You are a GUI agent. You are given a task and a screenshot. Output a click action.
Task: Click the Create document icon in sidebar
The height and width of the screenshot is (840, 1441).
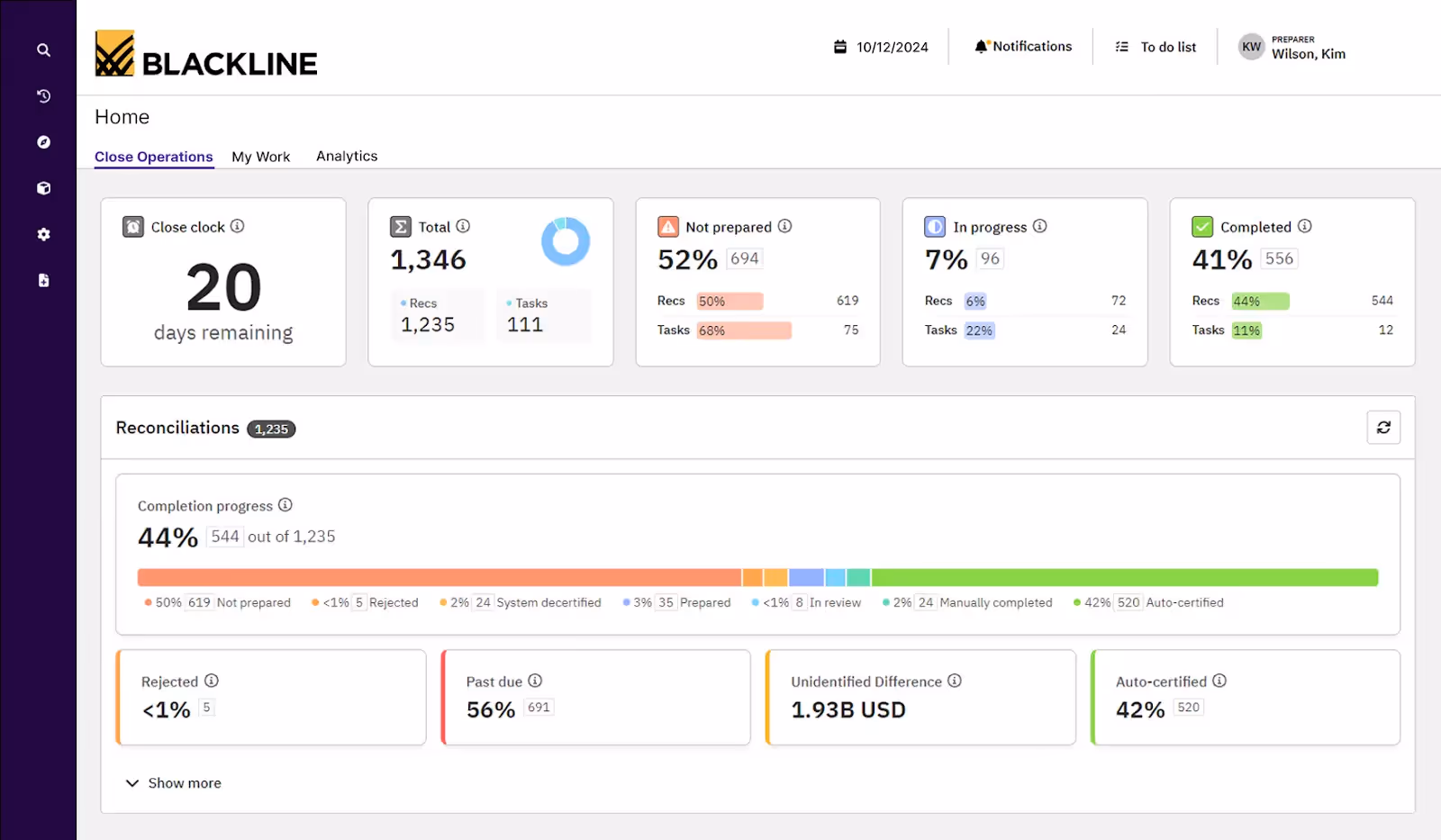coord(41,279)
